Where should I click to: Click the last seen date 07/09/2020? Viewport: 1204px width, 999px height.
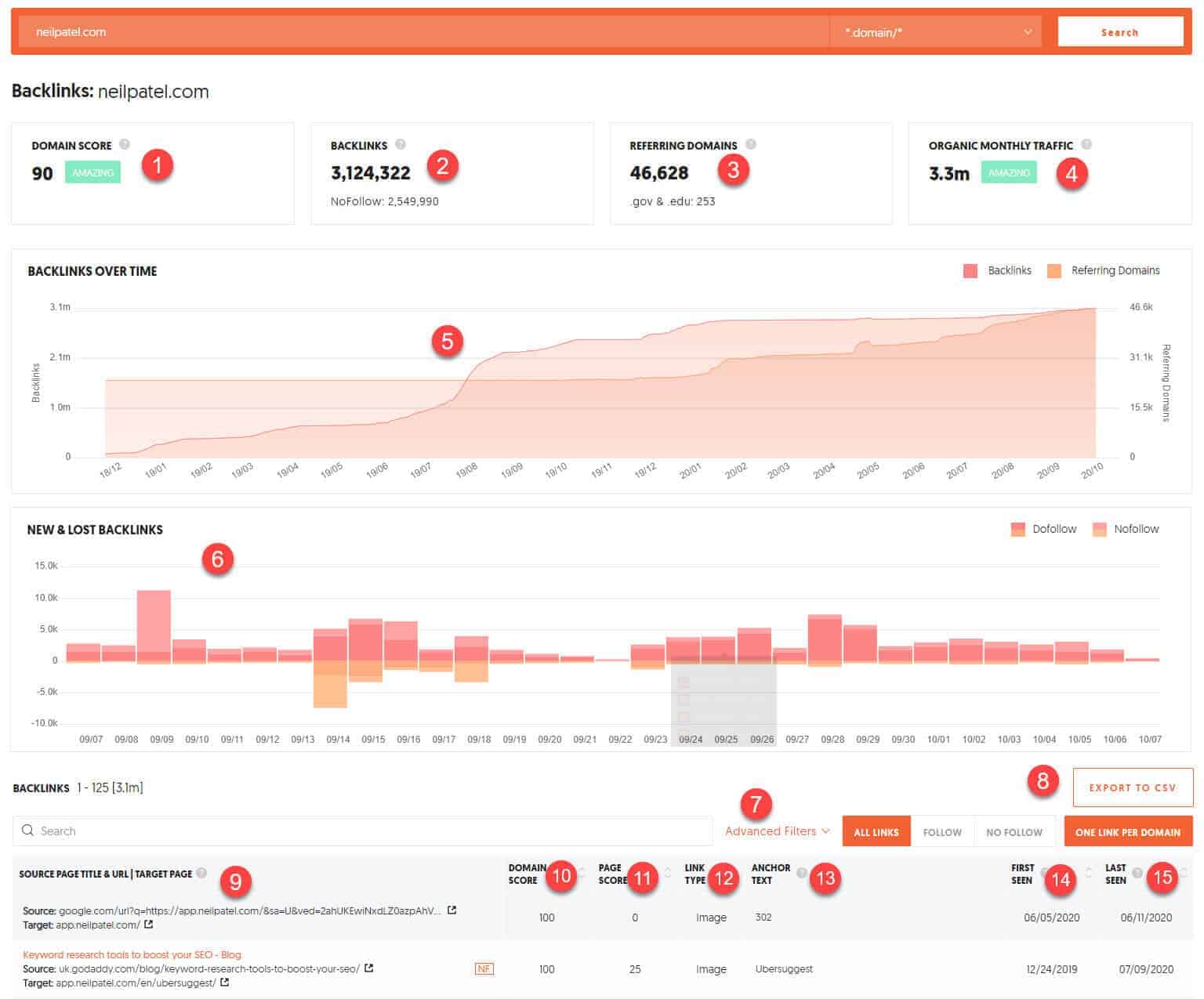coord(1146,969)
